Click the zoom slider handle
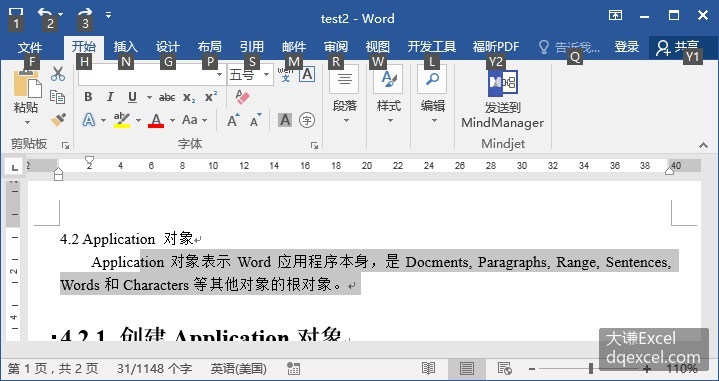 (x=591, y=368)
